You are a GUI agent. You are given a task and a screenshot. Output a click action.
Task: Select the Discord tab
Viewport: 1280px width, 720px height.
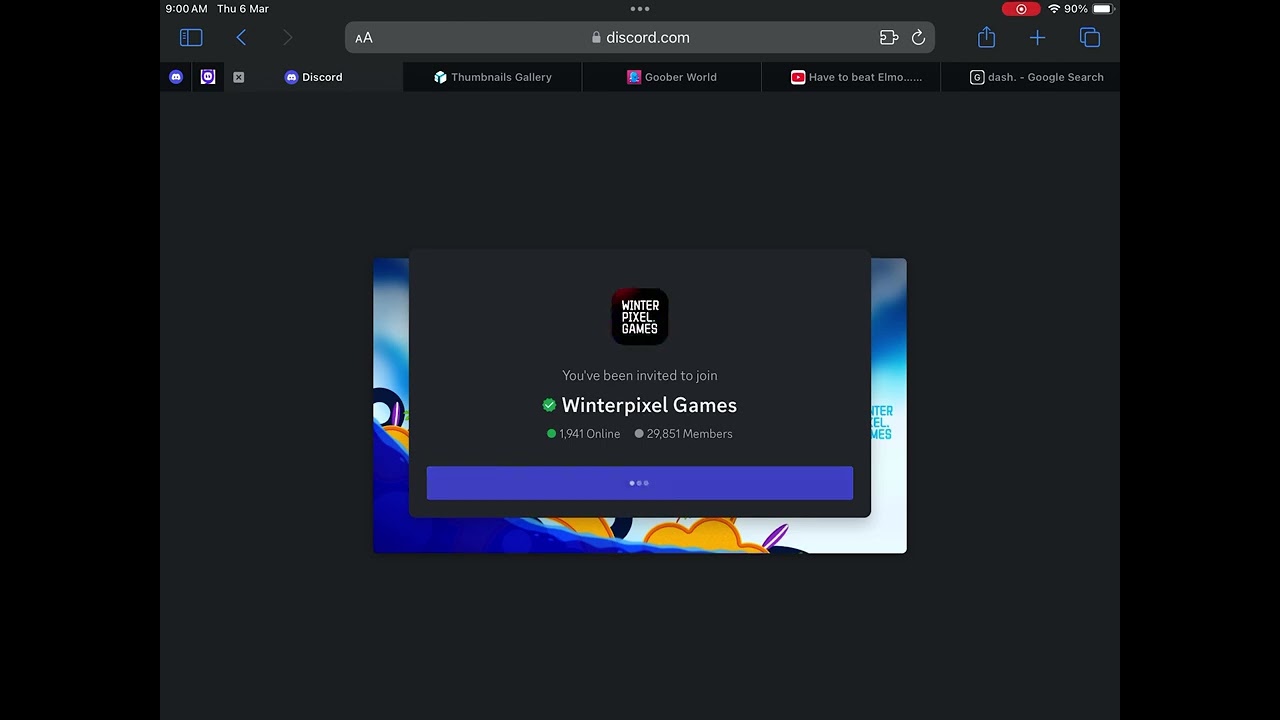pos(313,77)
